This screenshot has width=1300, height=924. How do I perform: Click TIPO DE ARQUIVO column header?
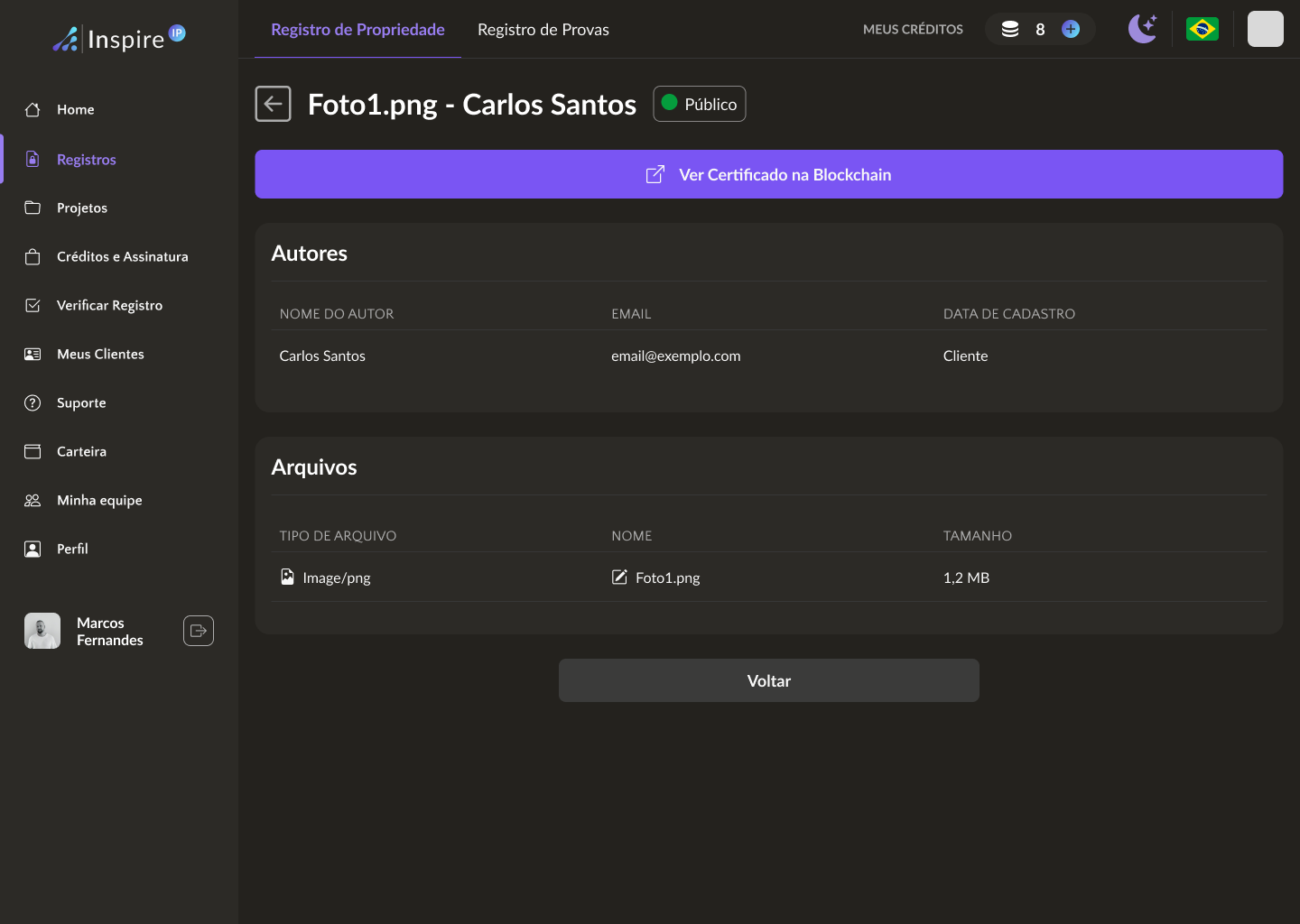338,535
